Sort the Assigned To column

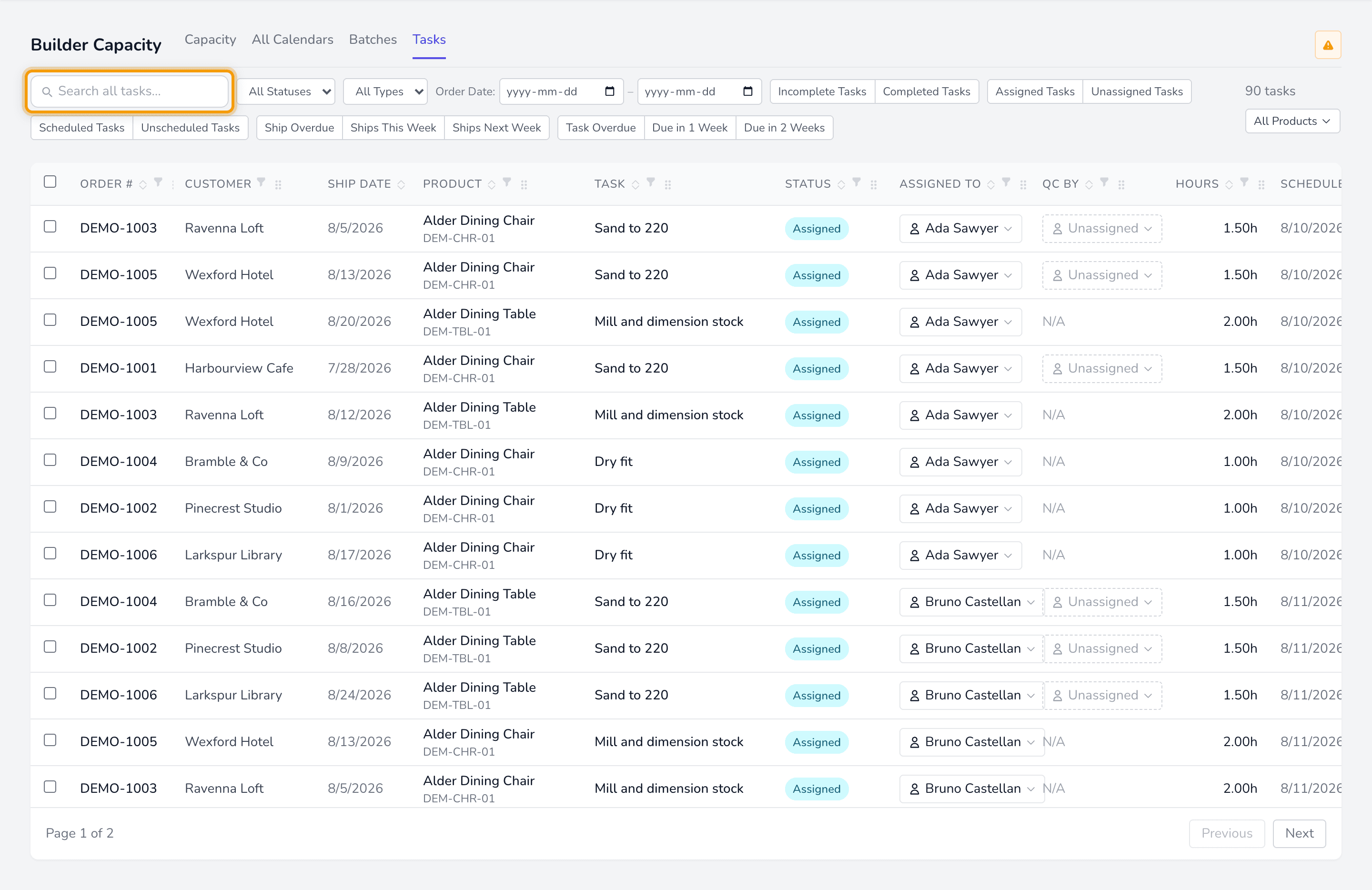tap(990, 184)
